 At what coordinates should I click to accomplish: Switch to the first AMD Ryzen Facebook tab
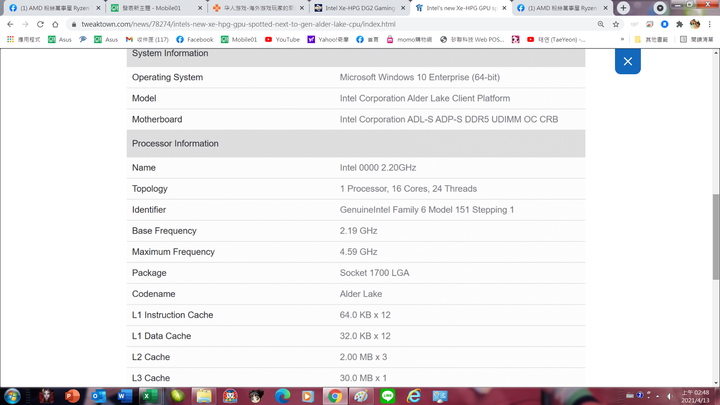pos(54,8)
